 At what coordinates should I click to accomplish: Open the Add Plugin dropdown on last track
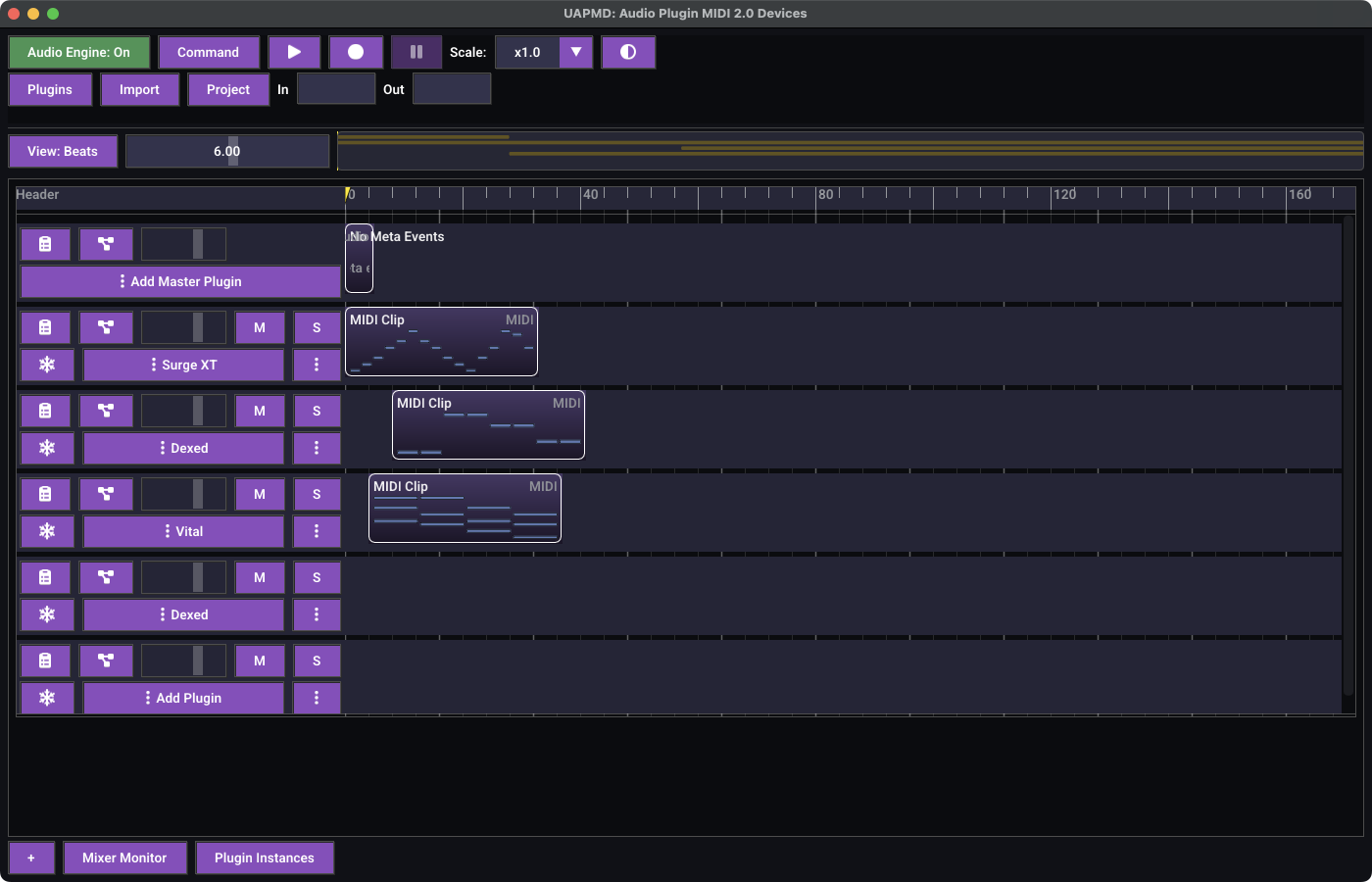coord(183,698)
